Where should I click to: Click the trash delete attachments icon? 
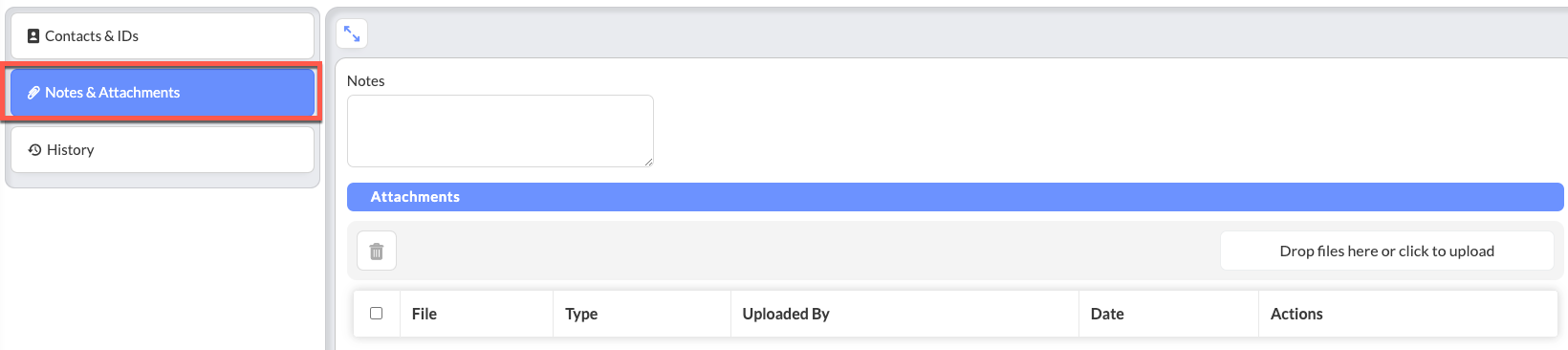pyautogui.click(x=377, y=252)
